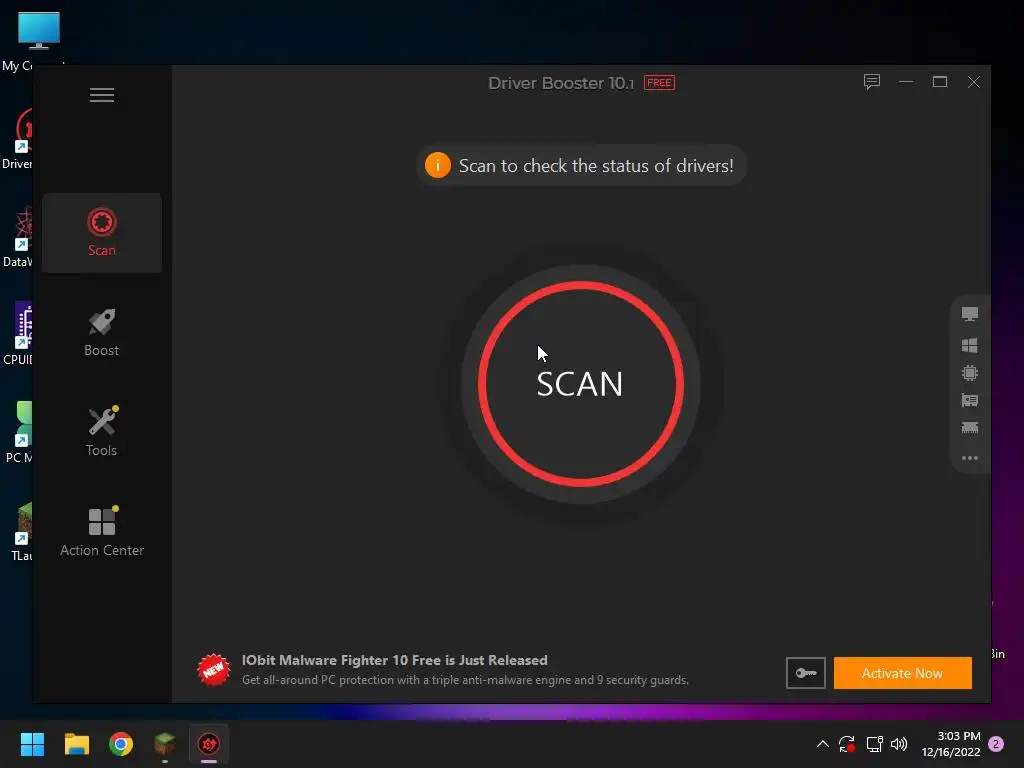Open the IObit Malware Fighter 10 promo link
This screenshot has height=768, width=1024.
394,660
